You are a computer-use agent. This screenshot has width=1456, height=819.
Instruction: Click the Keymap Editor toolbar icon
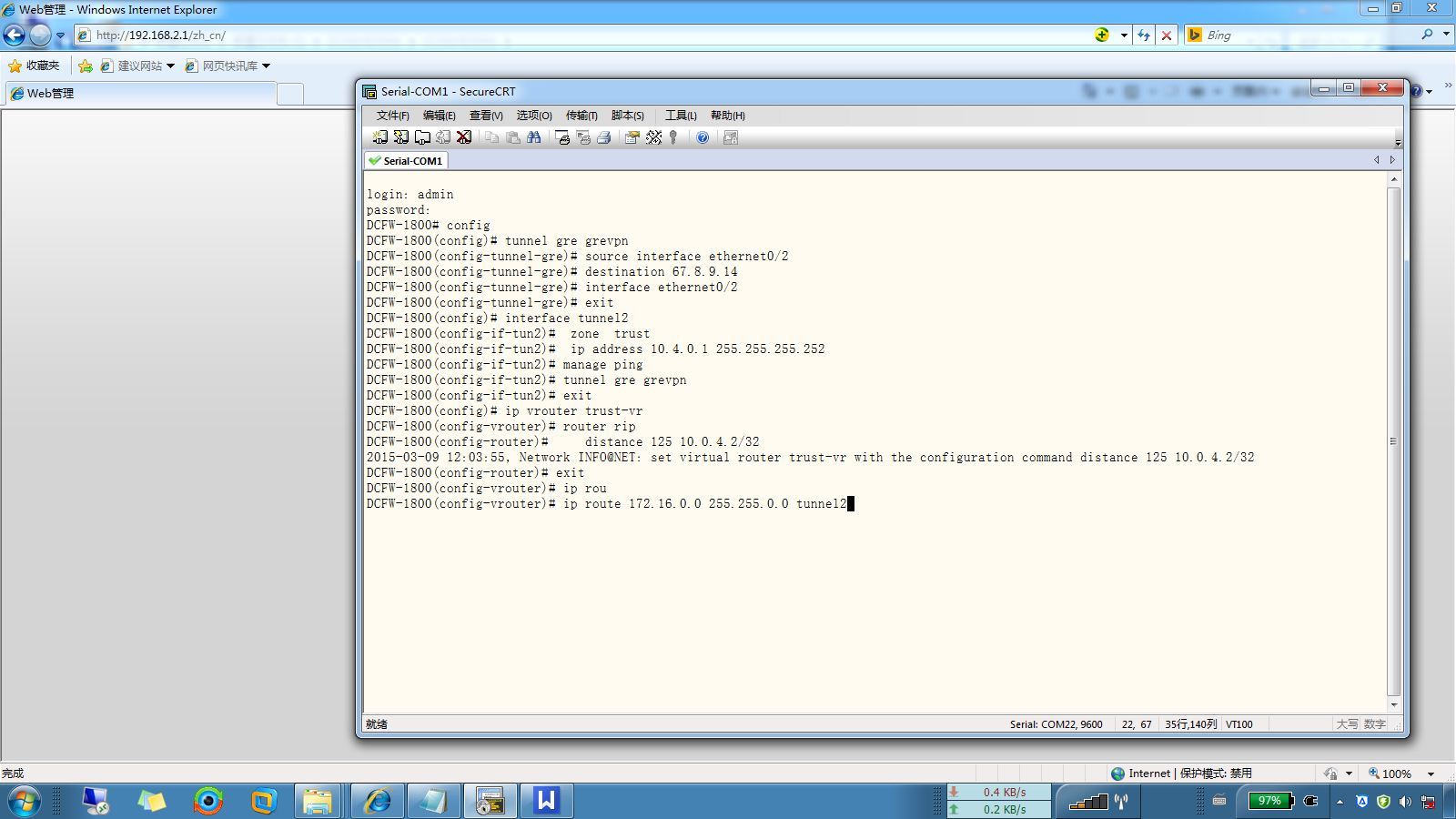[x=653, y=137]
